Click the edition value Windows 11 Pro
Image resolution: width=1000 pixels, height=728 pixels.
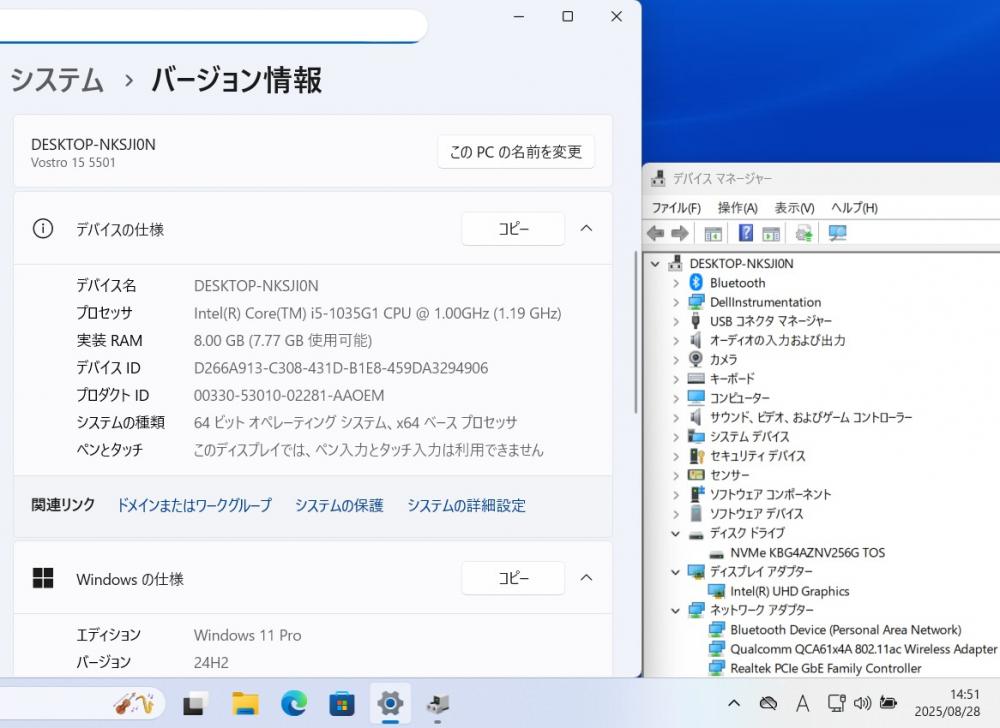click(x=247, y=635)
